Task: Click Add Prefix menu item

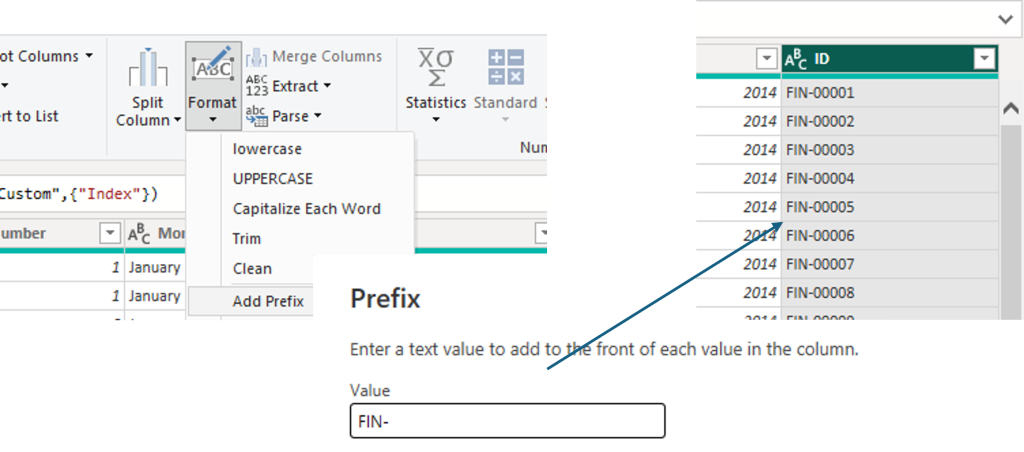Action: (268, 301)
